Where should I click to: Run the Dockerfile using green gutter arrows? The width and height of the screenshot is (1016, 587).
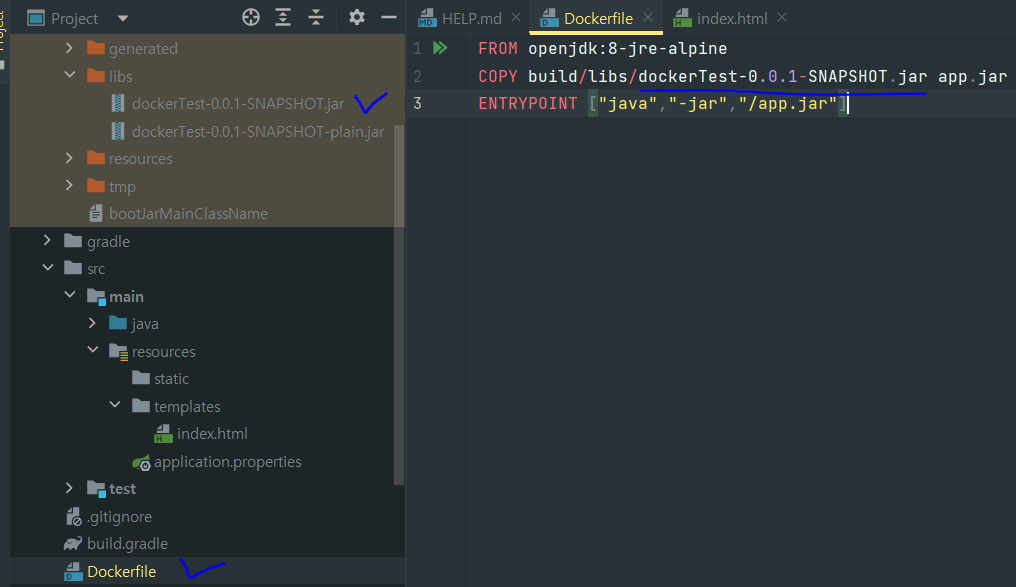pyautogui.click(x=440, y=48)
